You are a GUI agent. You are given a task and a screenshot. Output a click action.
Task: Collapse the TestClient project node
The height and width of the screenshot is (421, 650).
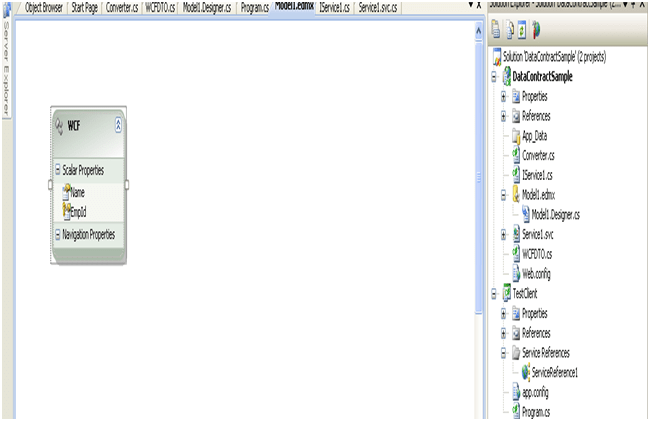point(493,293)
